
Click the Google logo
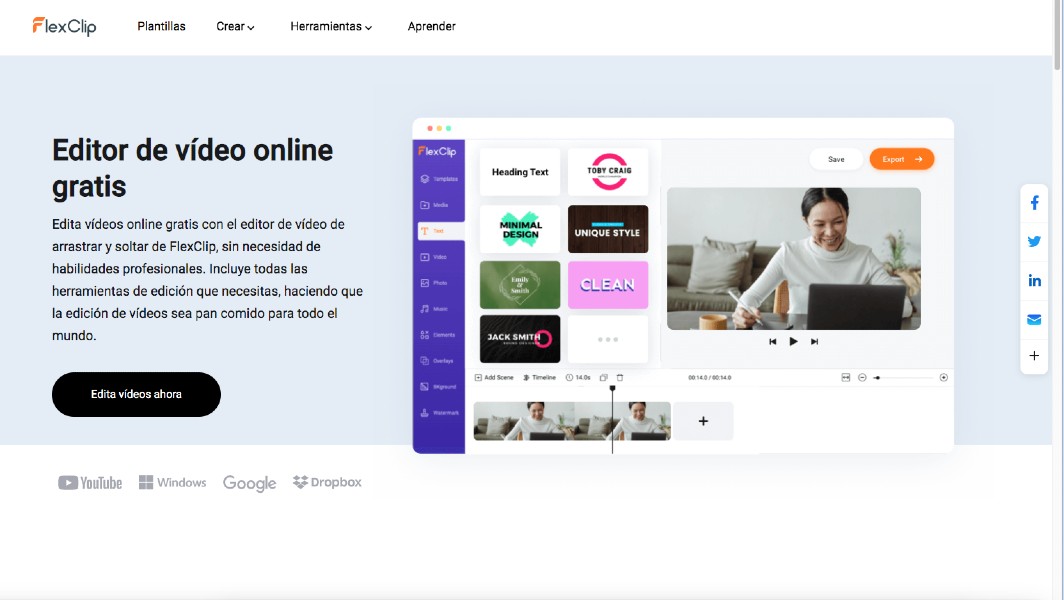click(x=250, y=483)
